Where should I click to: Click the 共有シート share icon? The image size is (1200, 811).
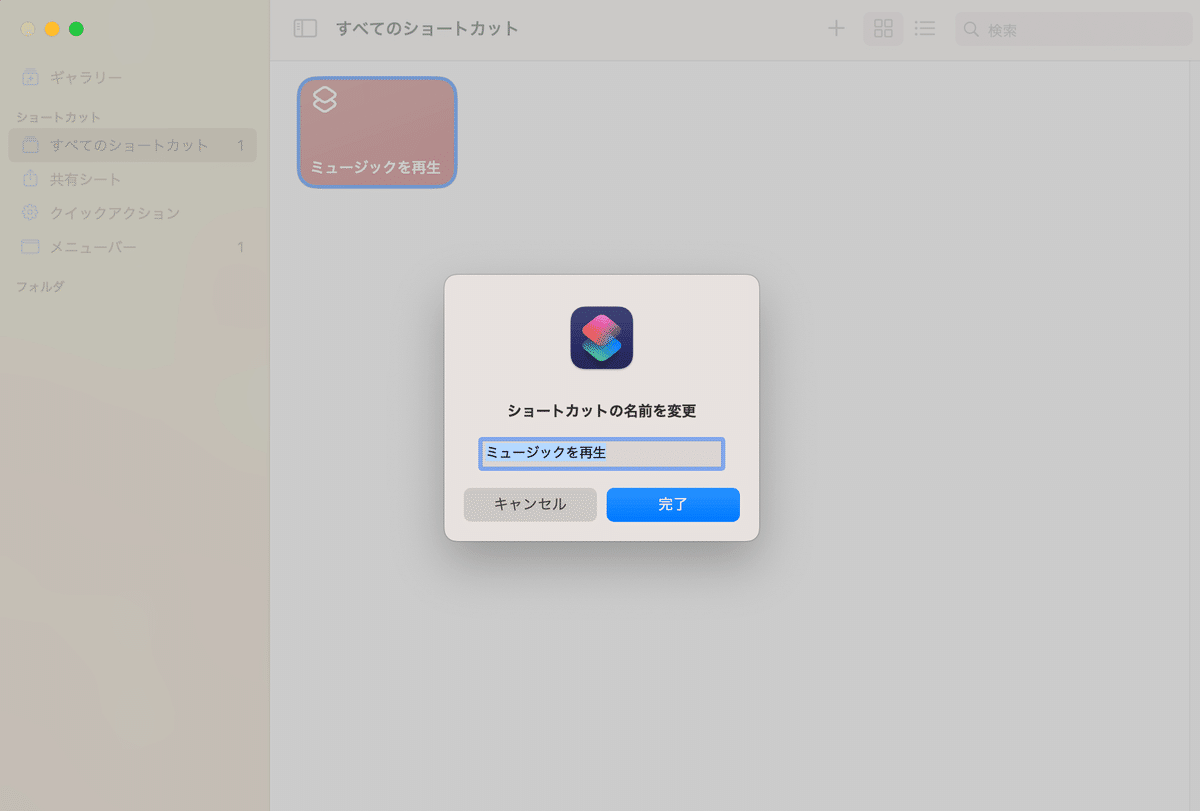click(x=30, y=179)
